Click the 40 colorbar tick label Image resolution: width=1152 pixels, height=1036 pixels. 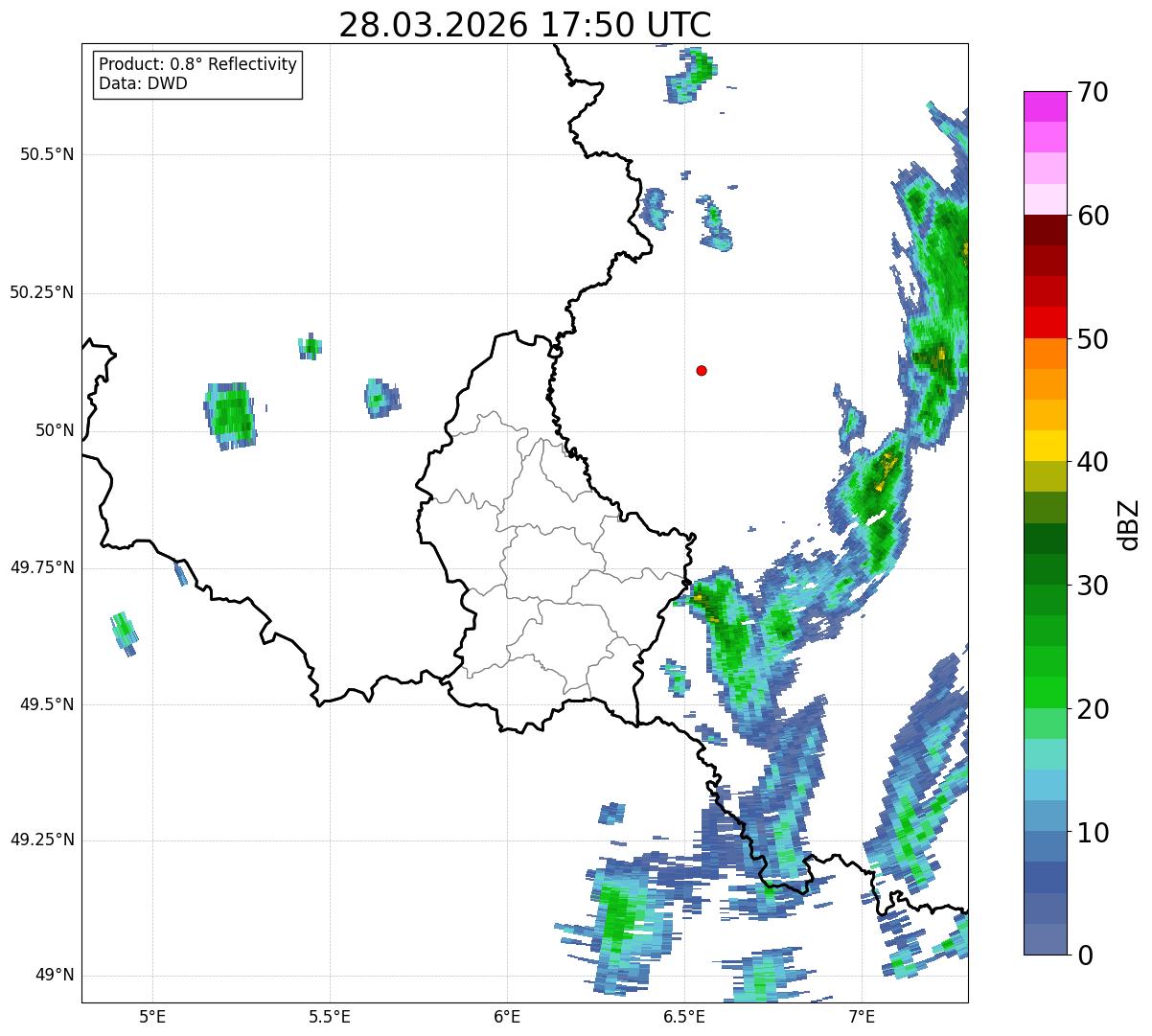coord(1092,462)
